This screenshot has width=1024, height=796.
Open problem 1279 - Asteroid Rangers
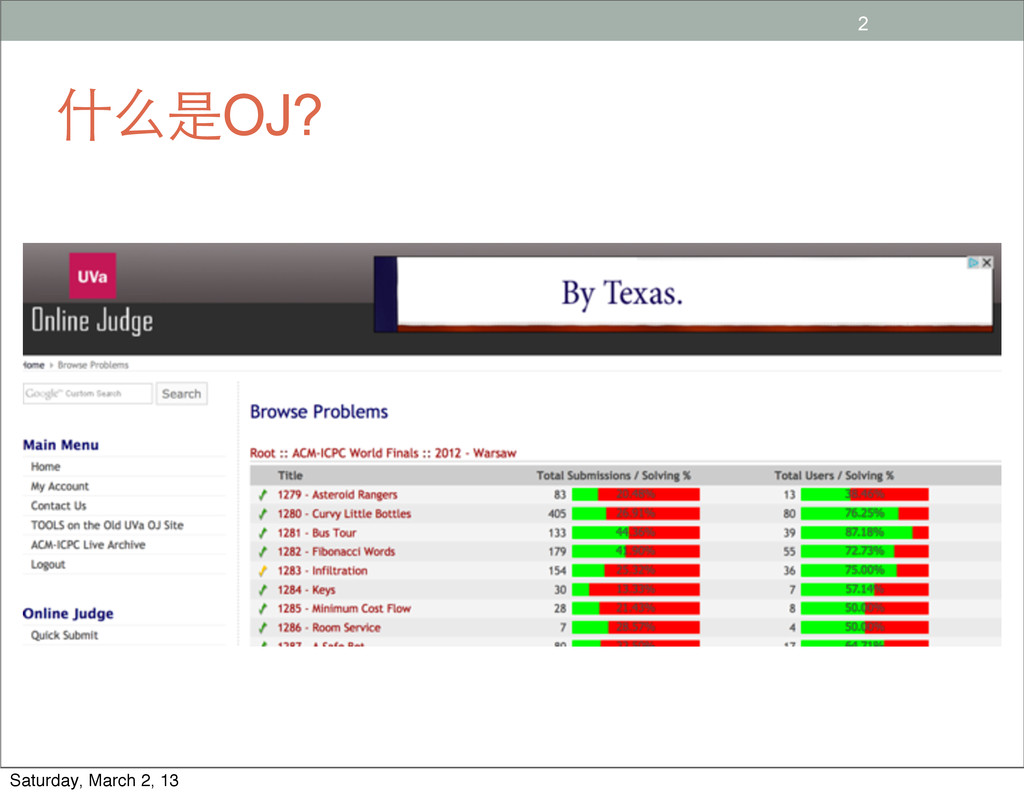337,495
